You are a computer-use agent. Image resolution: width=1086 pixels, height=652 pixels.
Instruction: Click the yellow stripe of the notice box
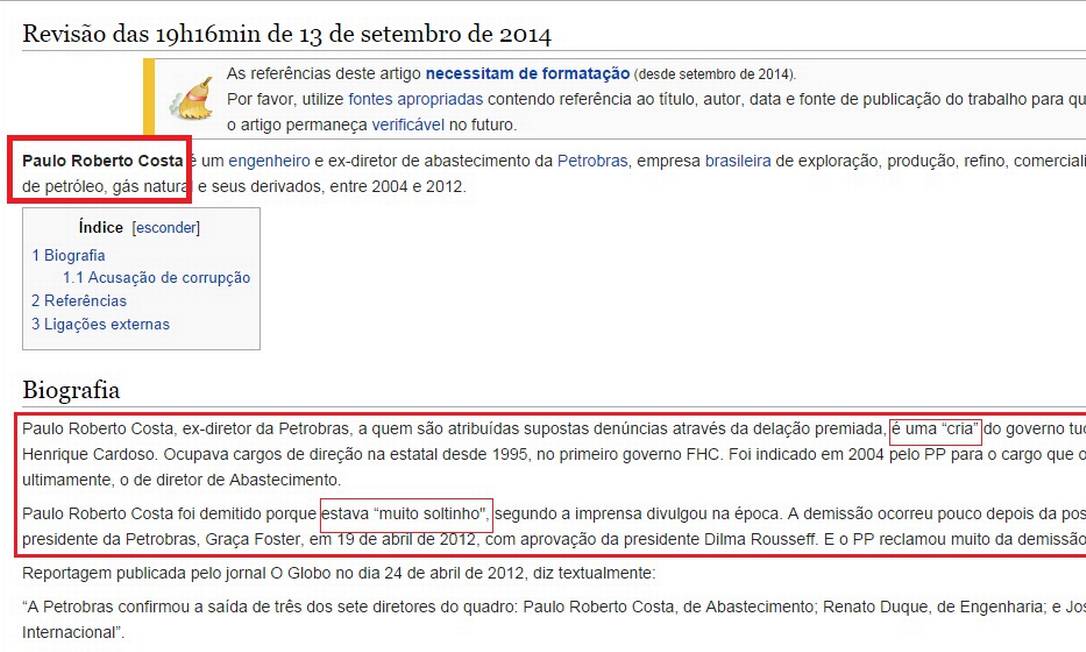[149, 97]
